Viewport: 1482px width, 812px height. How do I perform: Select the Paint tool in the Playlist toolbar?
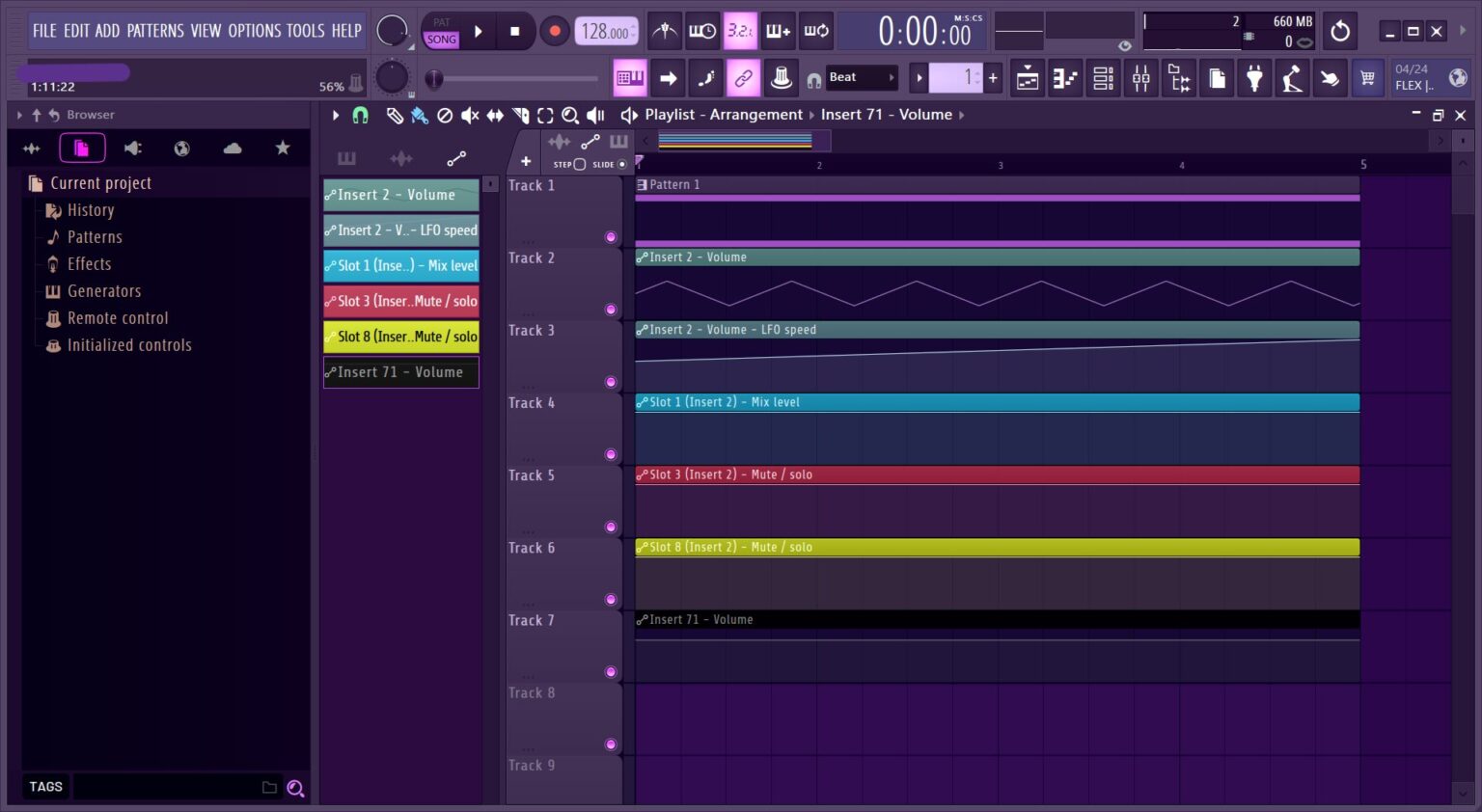(x=419, y=115)
